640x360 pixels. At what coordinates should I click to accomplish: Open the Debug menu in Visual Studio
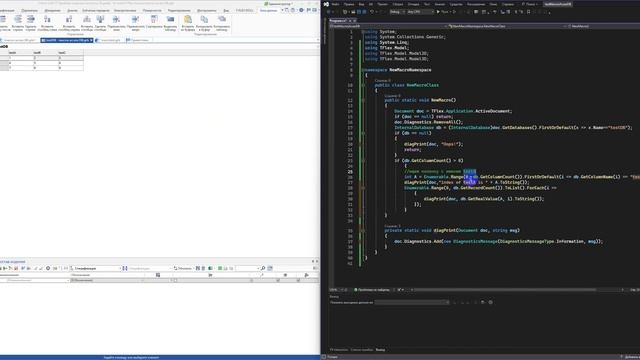[413, 4]
